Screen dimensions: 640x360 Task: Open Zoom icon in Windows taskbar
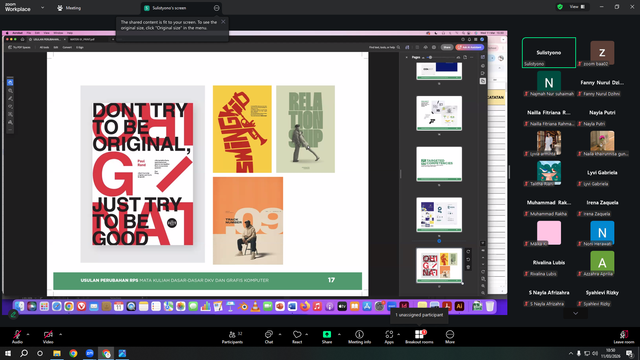[x=89, y=353]
